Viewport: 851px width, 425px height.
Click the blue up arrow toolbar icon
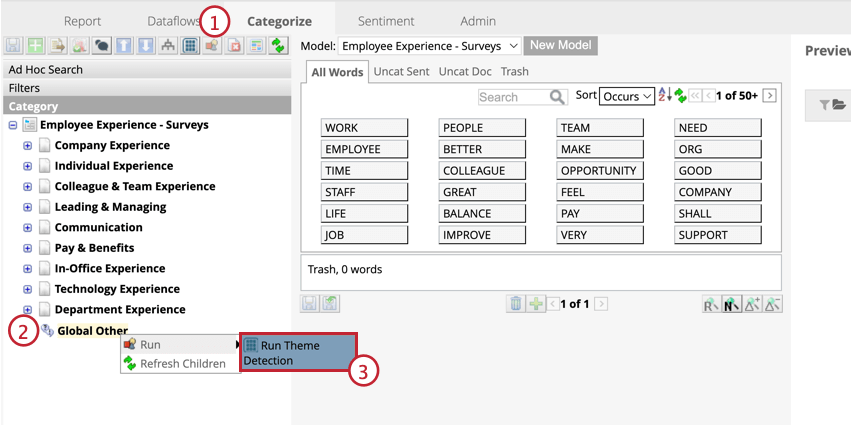pyautogui.click(x=124, y=46)
